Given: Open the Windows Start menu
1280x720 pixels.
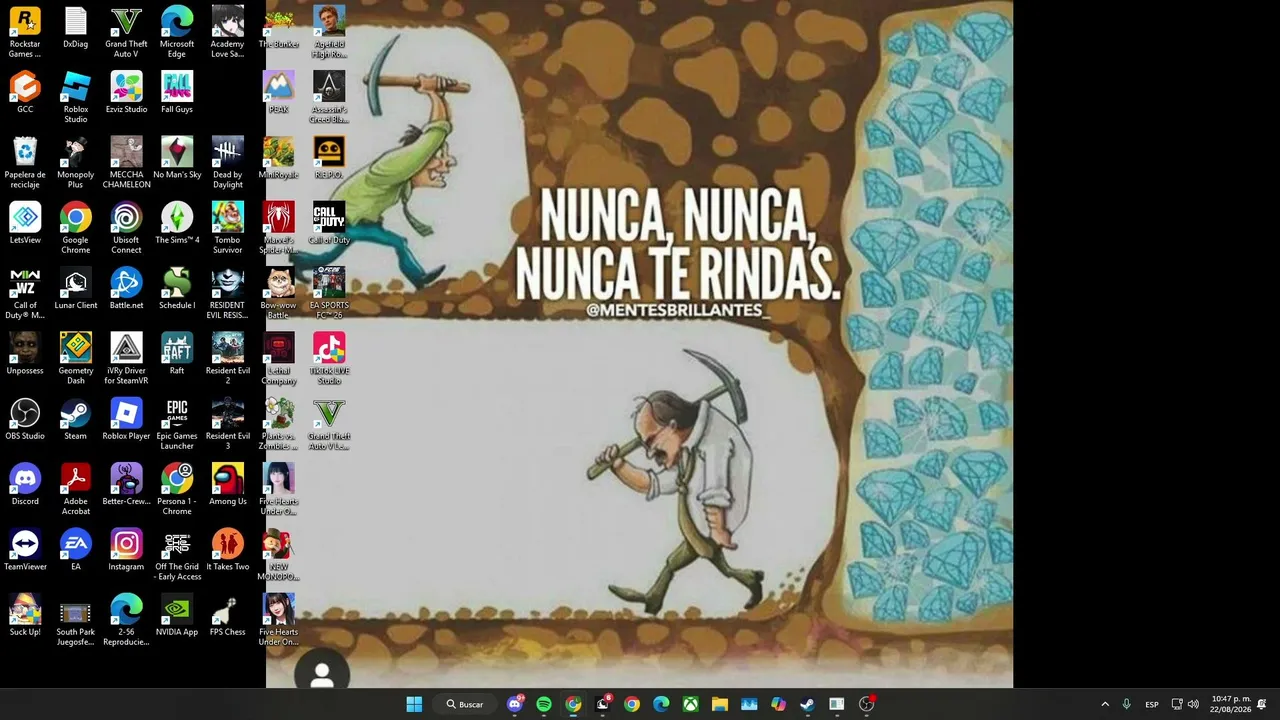Looking at the screenshot, I should point(414,704).
